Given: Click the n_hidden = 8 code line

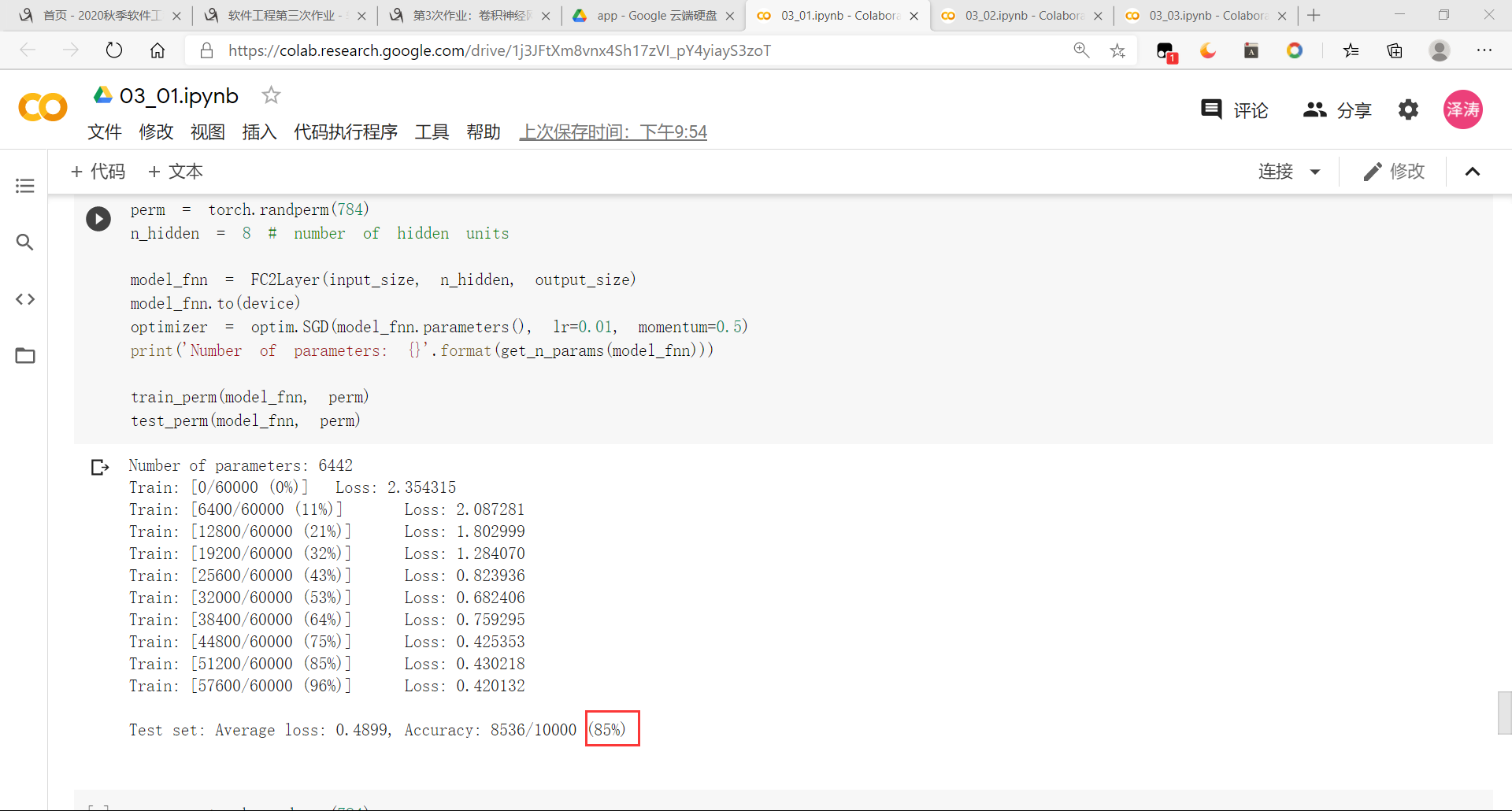Looking at the screenshot, I should tap(320, 233).
